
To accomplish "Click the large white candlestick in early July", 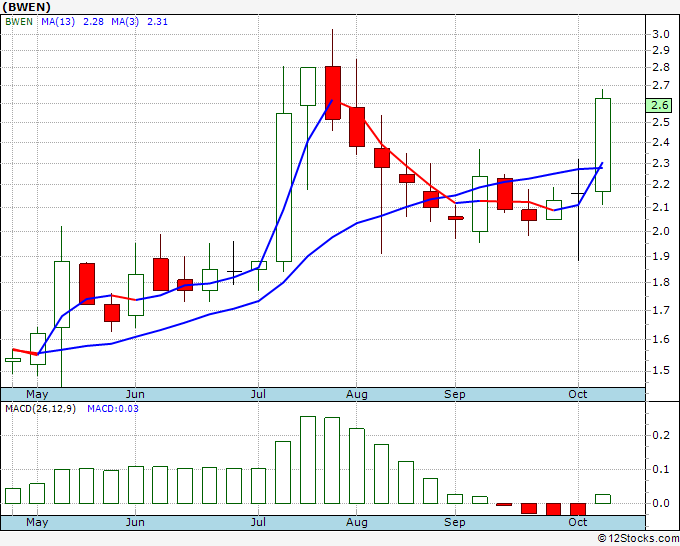I will coord(284,187).
